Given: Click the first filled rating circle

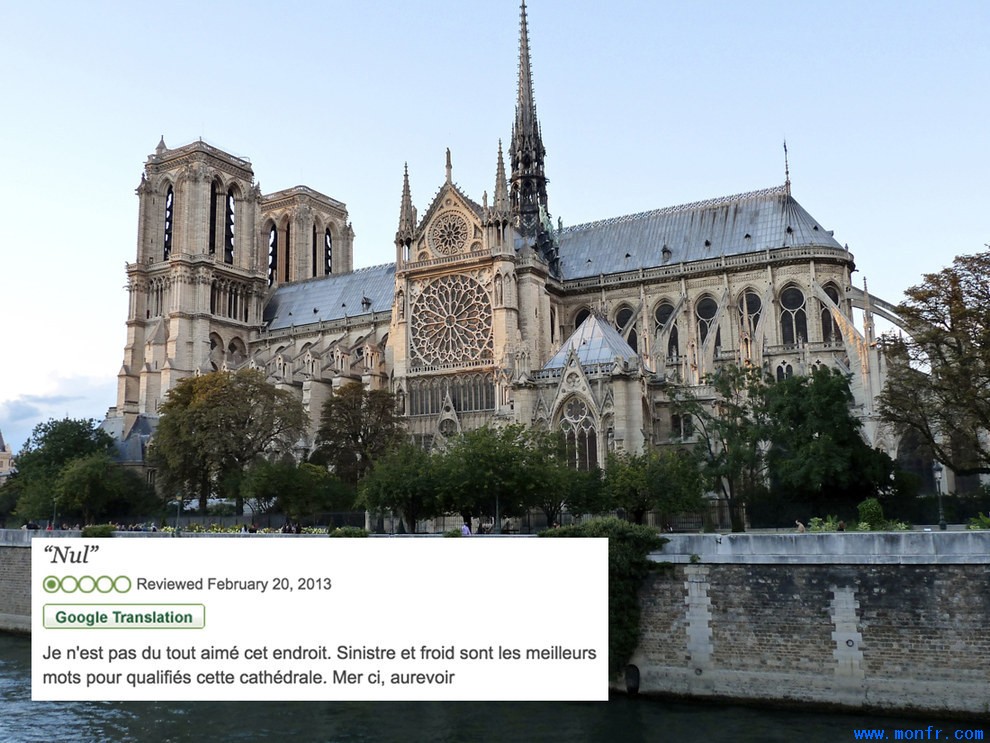Looking at the screenshot, I should (51, 585).
